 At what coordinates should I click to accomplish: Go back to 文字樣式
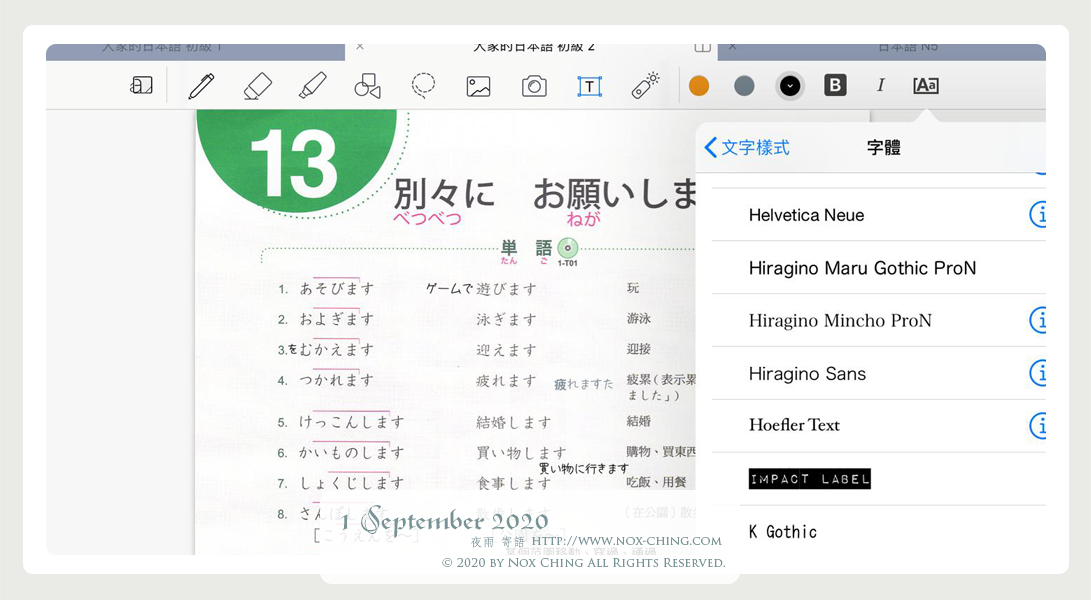pos(747,148)
